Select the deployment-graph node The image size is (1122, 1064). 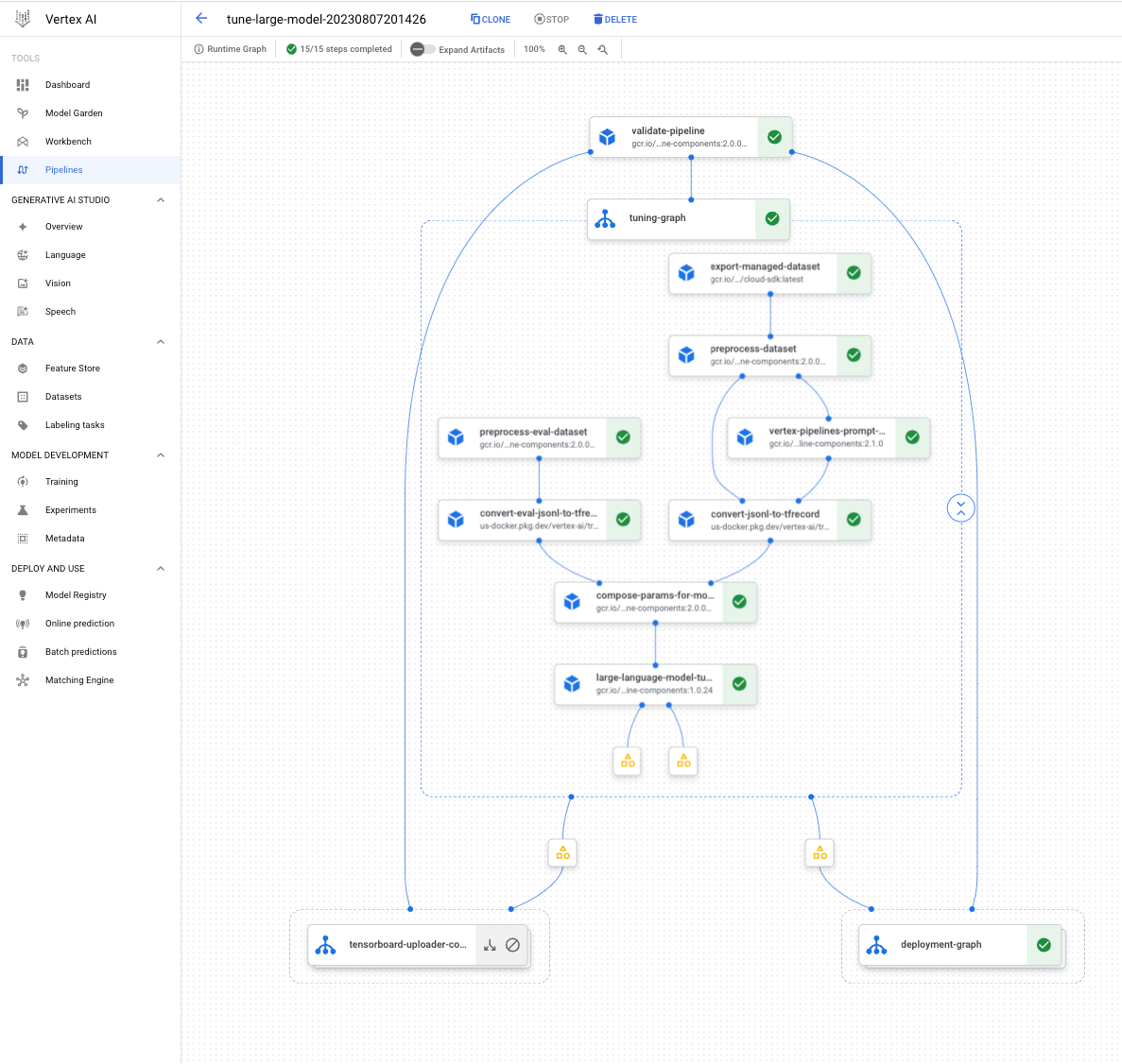coord(960,945)
